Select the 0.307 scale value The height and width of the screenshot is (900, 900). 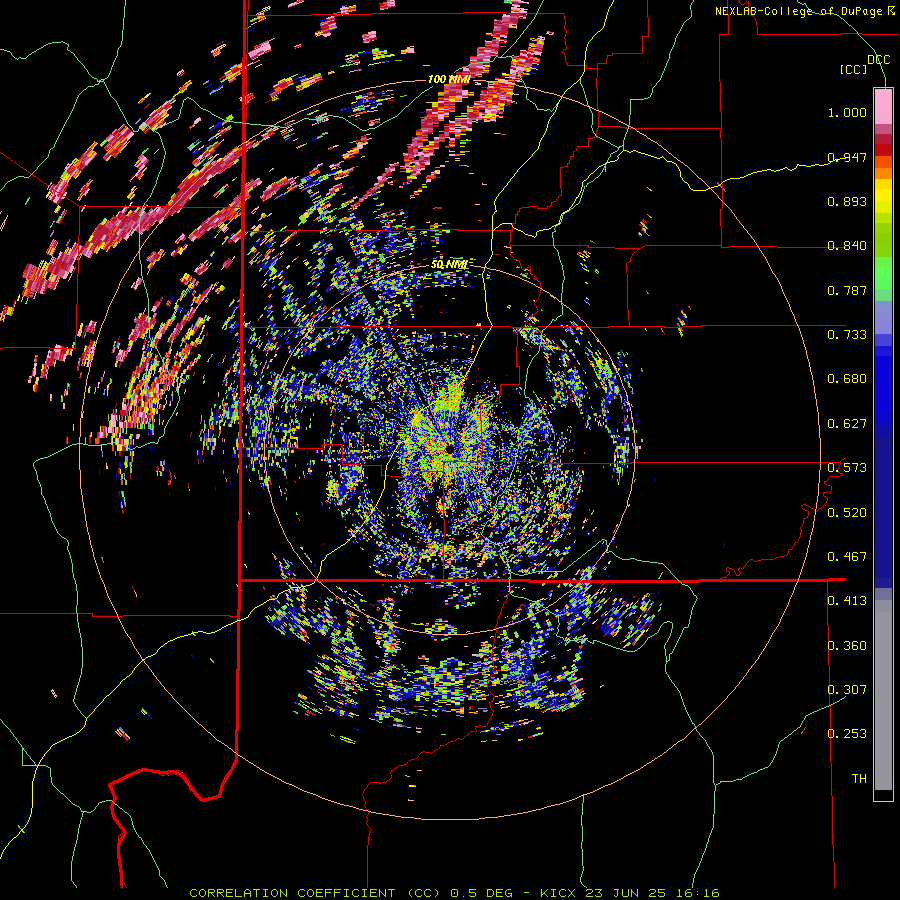[x=847, y=690]
